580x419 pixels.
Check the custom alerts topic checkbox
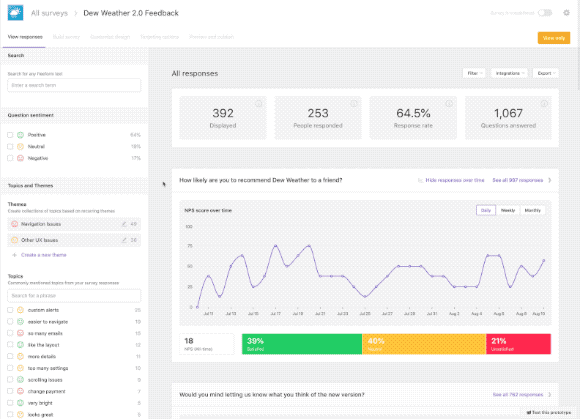pyautogui.click(x=10, y=310)
